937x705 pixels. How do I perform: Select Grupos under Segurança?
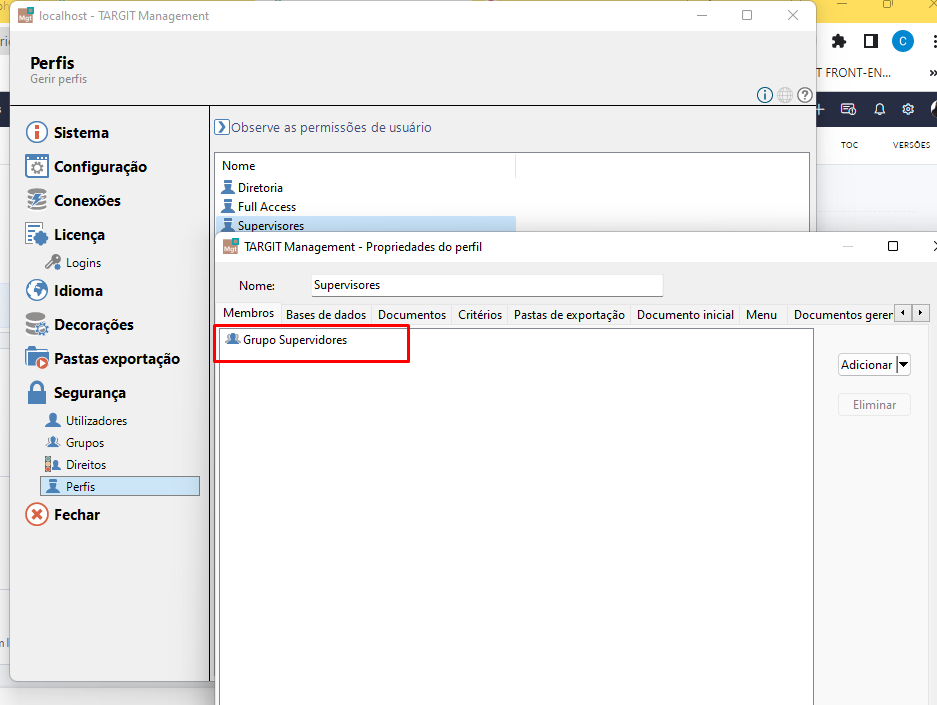point(75,443)
